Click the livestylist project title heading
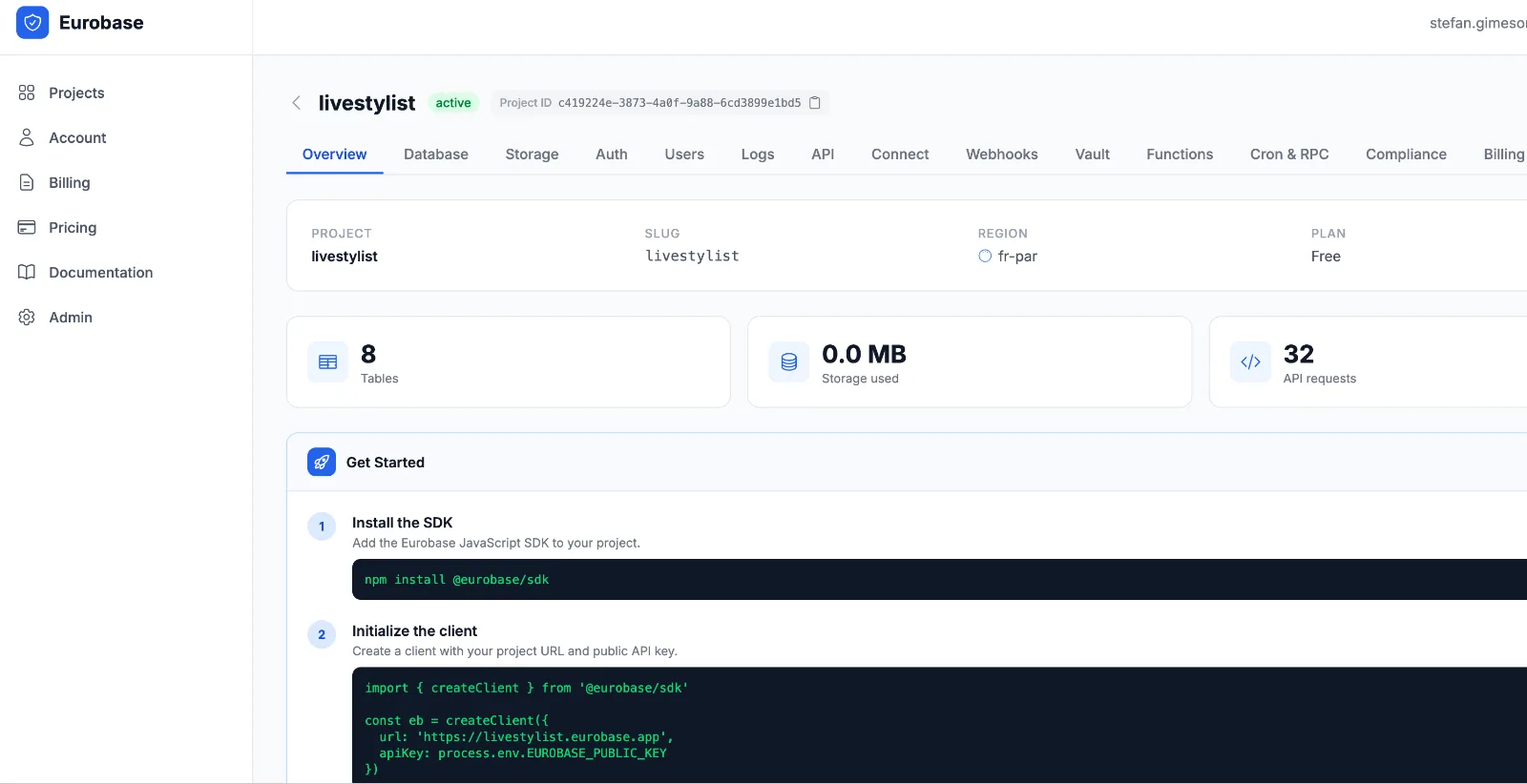 pos(366,103)
